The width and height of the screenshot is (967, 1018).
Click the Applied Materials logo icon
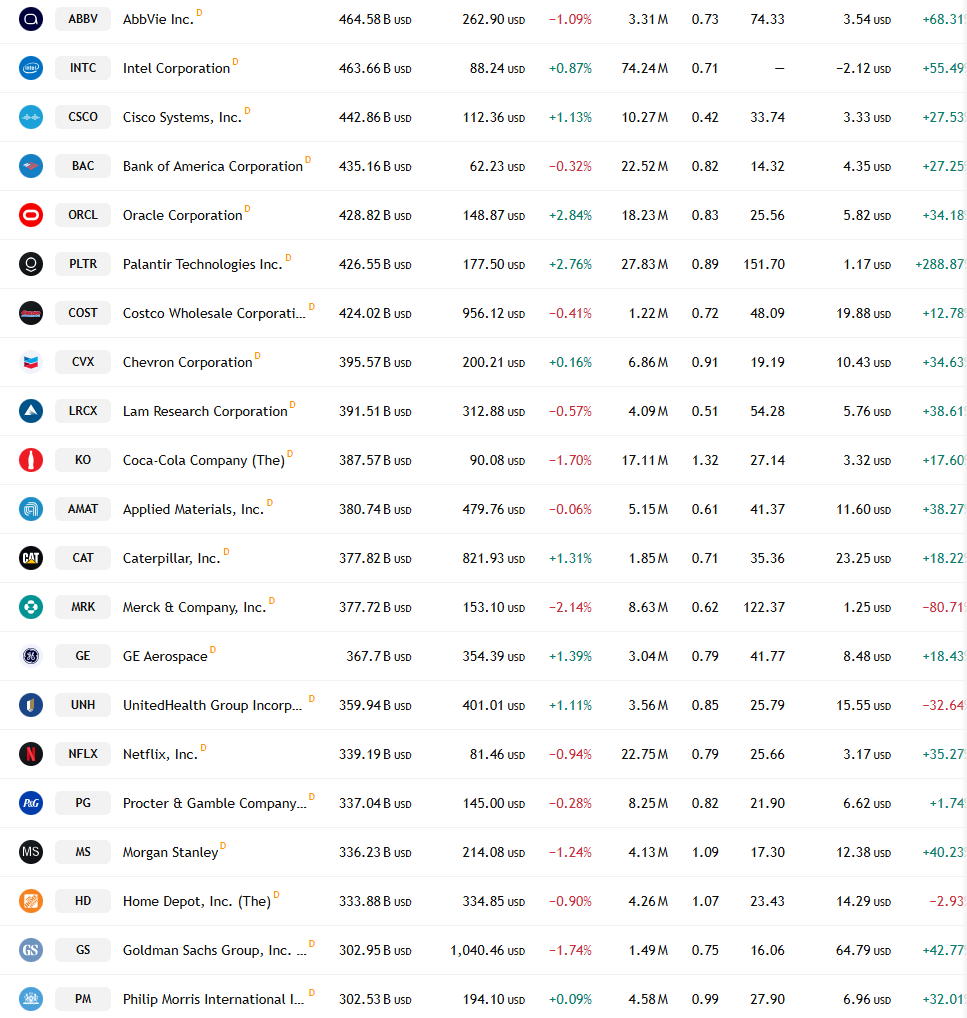pos(31,509)
